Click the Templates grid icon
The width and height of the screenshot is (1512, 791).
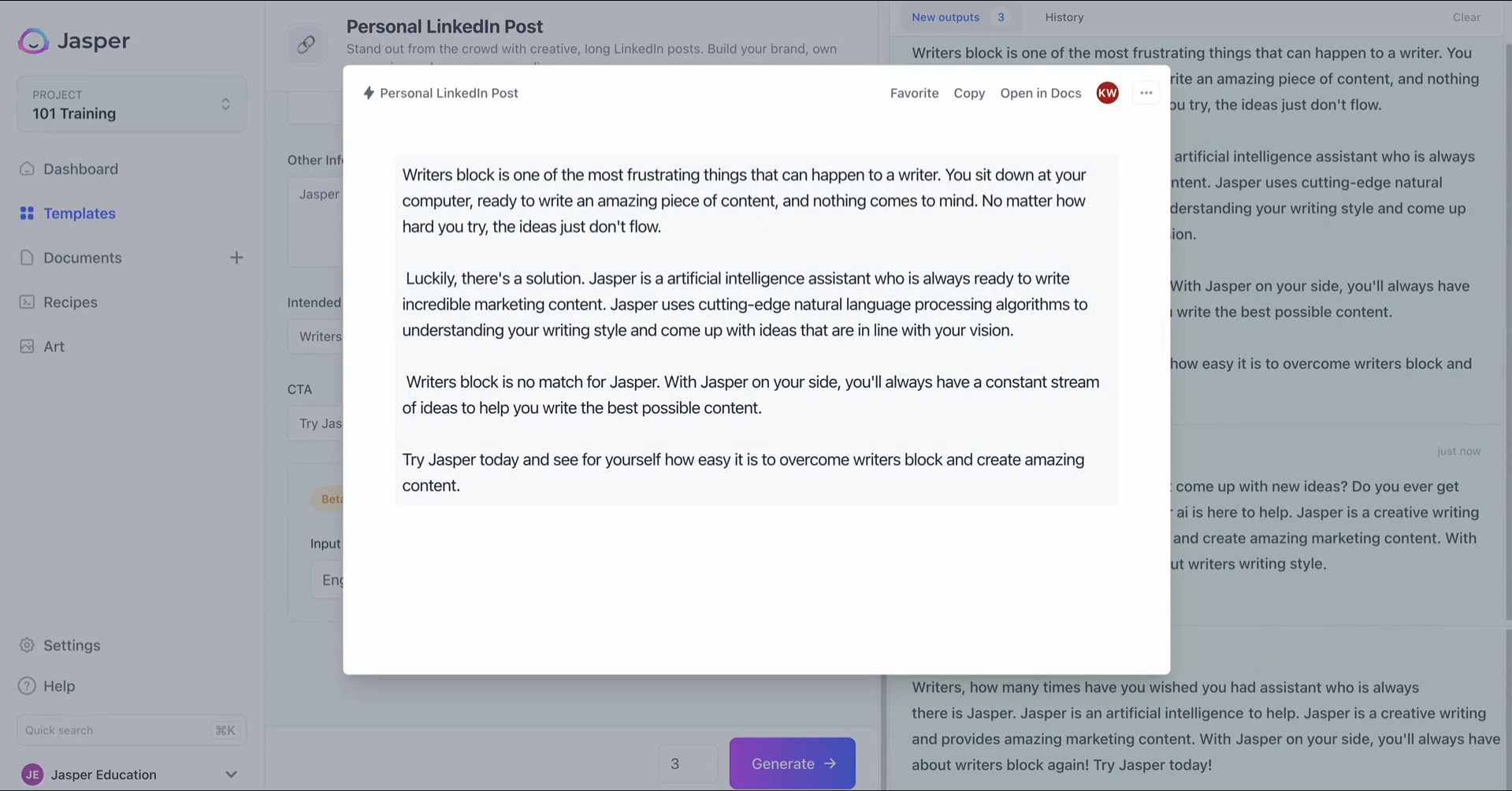click(x=27, y=214)
